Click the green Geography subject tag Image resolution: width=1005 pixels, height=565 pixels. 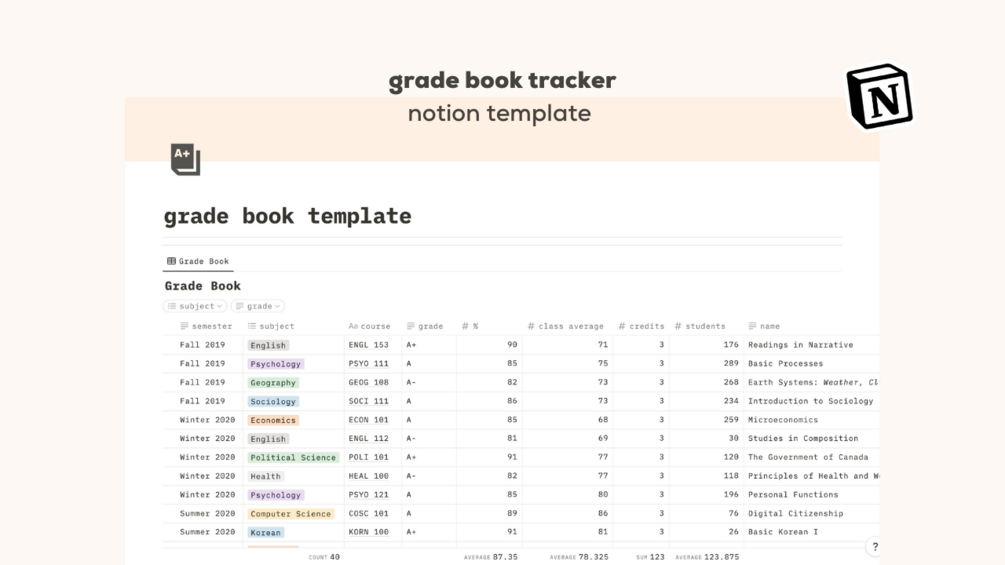[273, 382]
